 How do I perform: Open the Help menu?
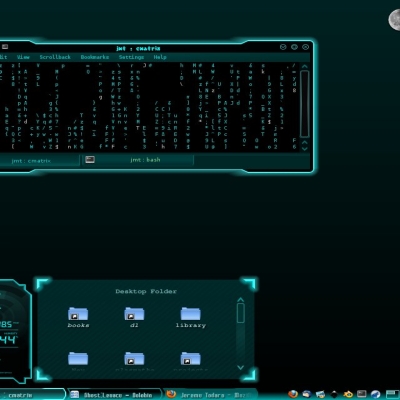pyautogui.click(x=160, y=57)
